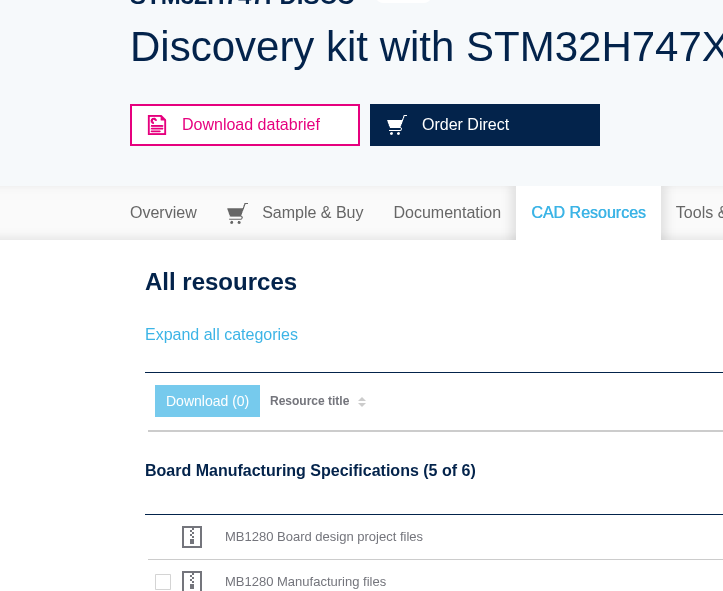Image resolution: width=723 pixels, height=591 pixels.
Task: Click zip icon for MB1280 Manufacturing files
Action: [x=192, y=581]
